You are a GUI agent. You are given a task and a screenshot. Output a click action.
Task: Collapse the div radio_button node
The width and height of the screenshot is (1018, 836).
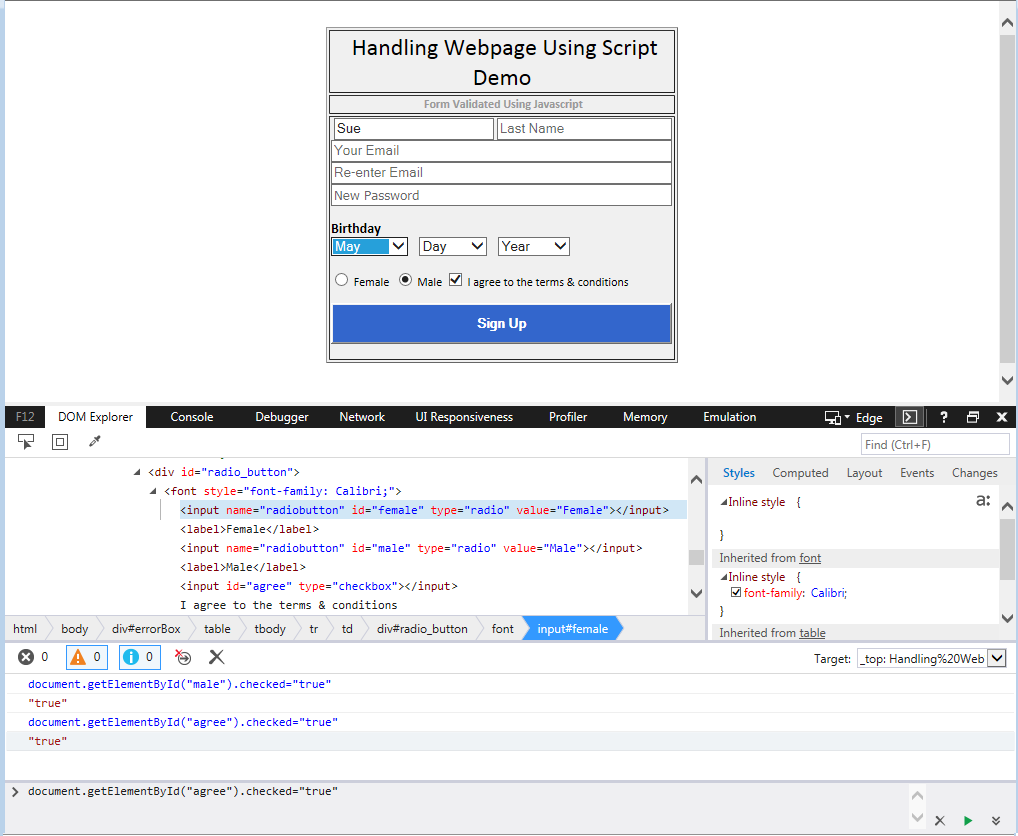click(137, 472)
